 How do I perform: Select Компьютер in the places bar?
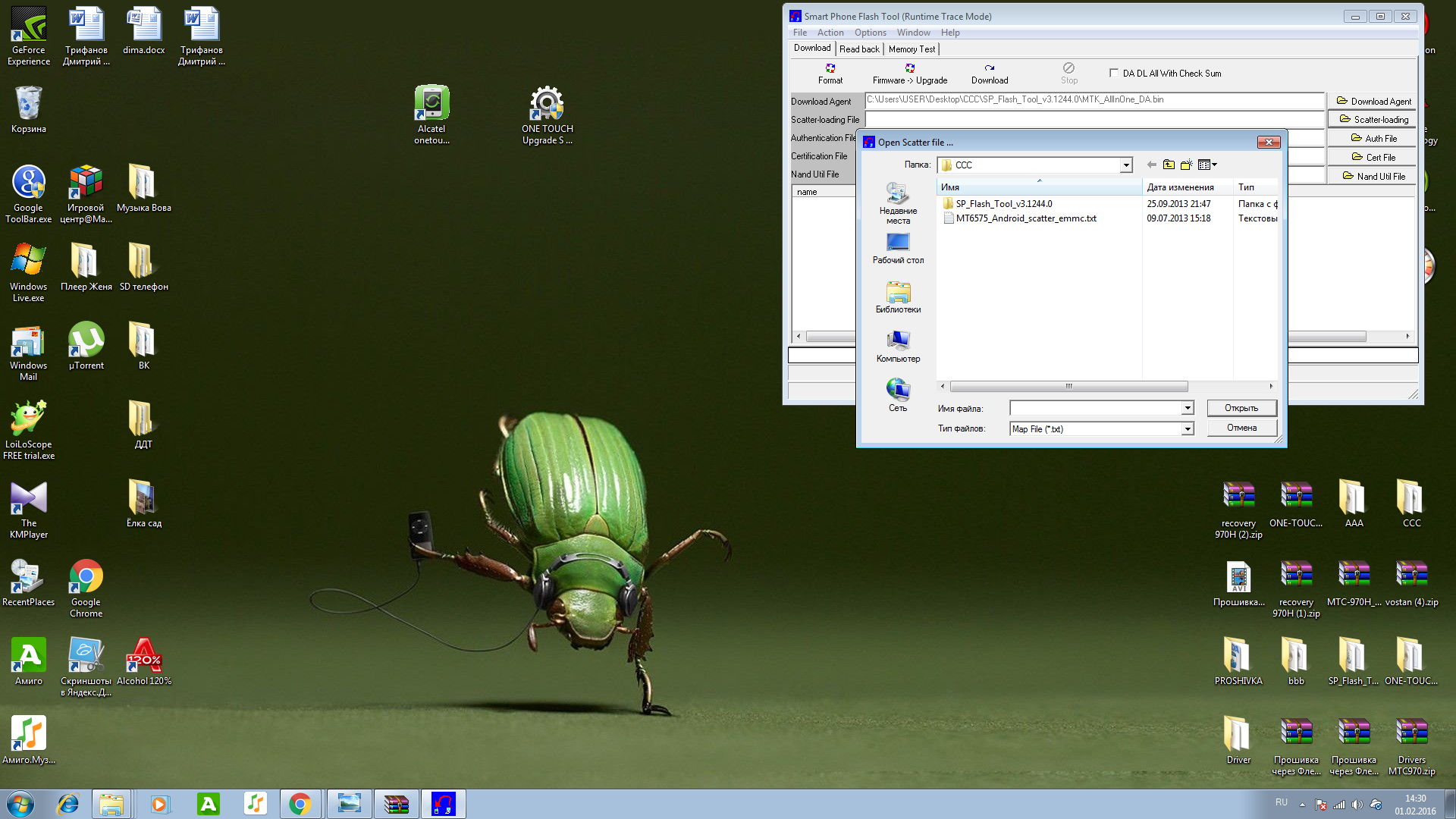click(x=898, y=346)
